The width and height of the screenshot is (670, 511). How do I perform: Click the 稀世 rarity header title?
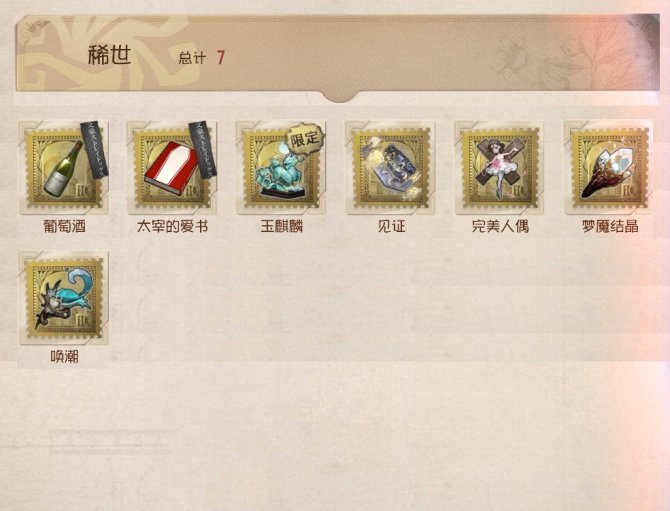click(109, 55)
